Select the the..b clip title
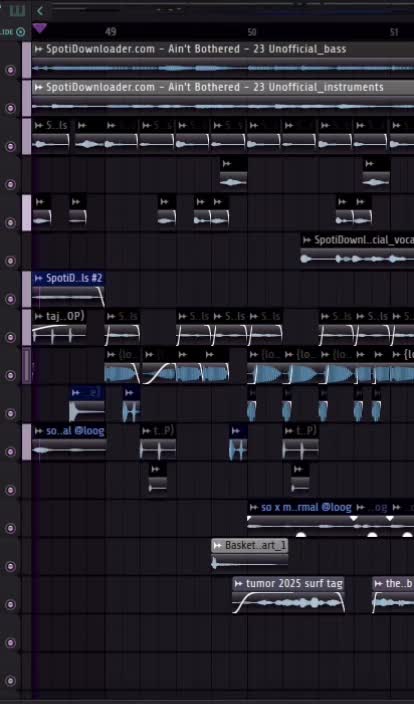Viewport: 414px width, 704px height. (x=399, y=584)
